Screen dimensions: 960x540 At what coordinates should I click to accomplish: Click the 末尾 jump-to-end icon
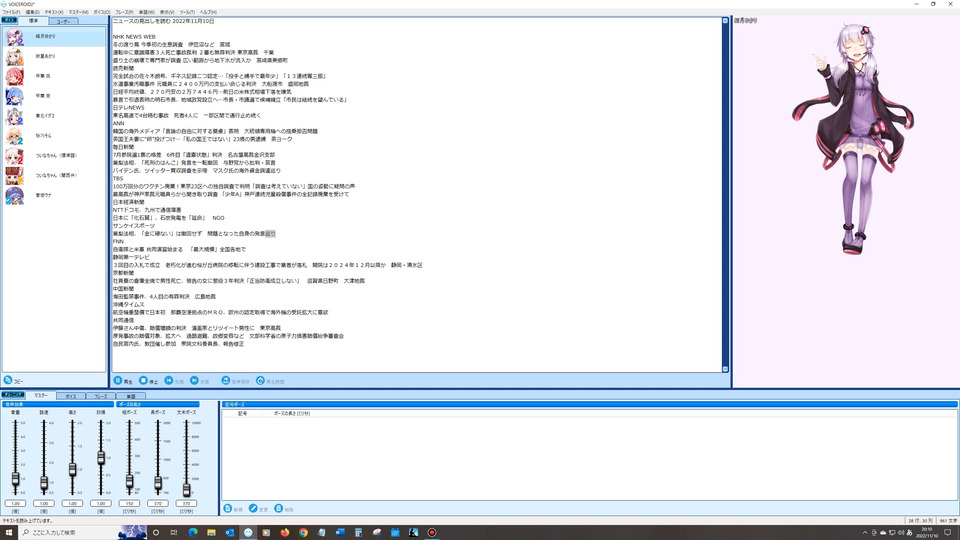coord(194,381)
